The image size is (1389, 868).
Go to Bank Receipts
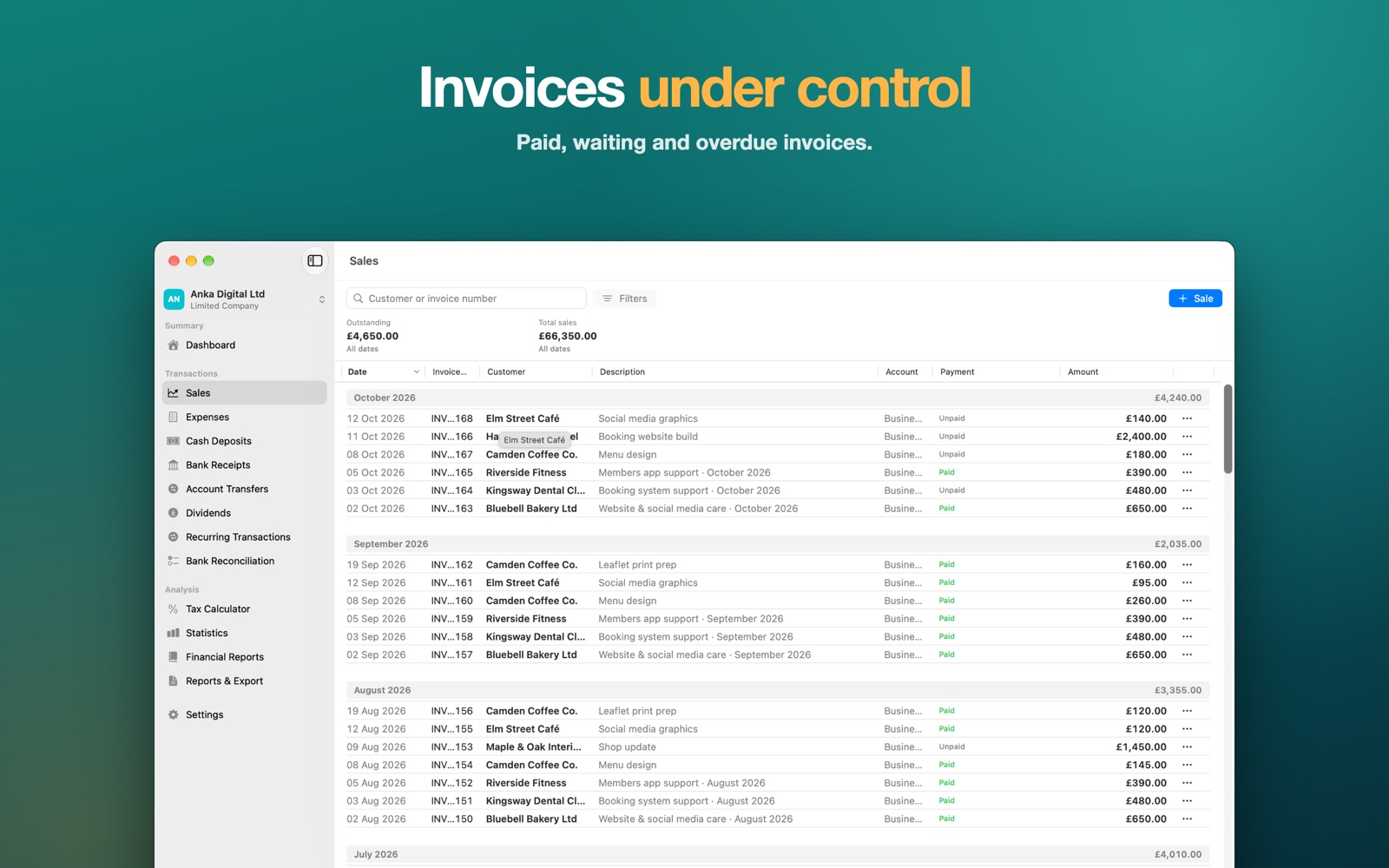[x=244, y=465]
